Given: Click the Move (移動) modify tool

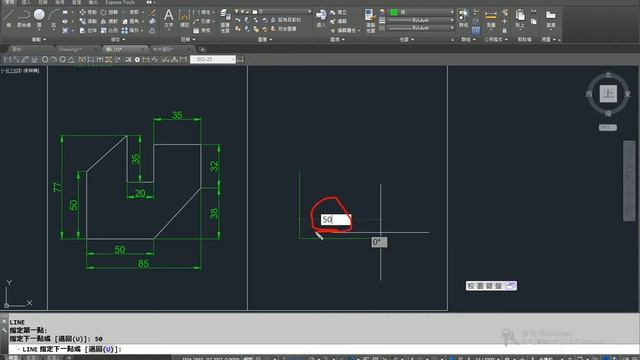Looking at the screenshot, I should 88,12.
